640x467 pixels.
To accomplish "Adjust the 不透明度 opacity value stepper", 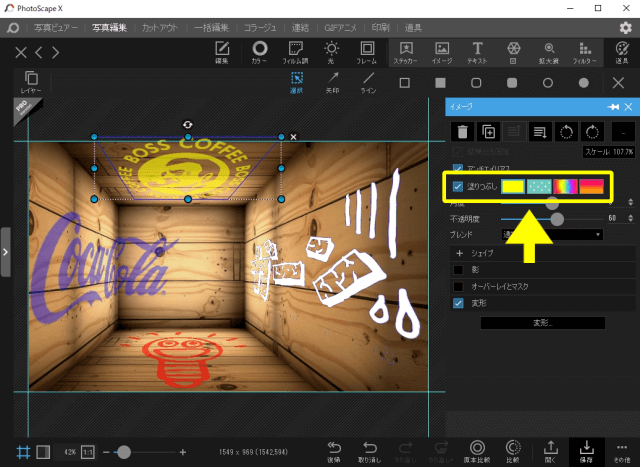I will (x=631, y=218).
